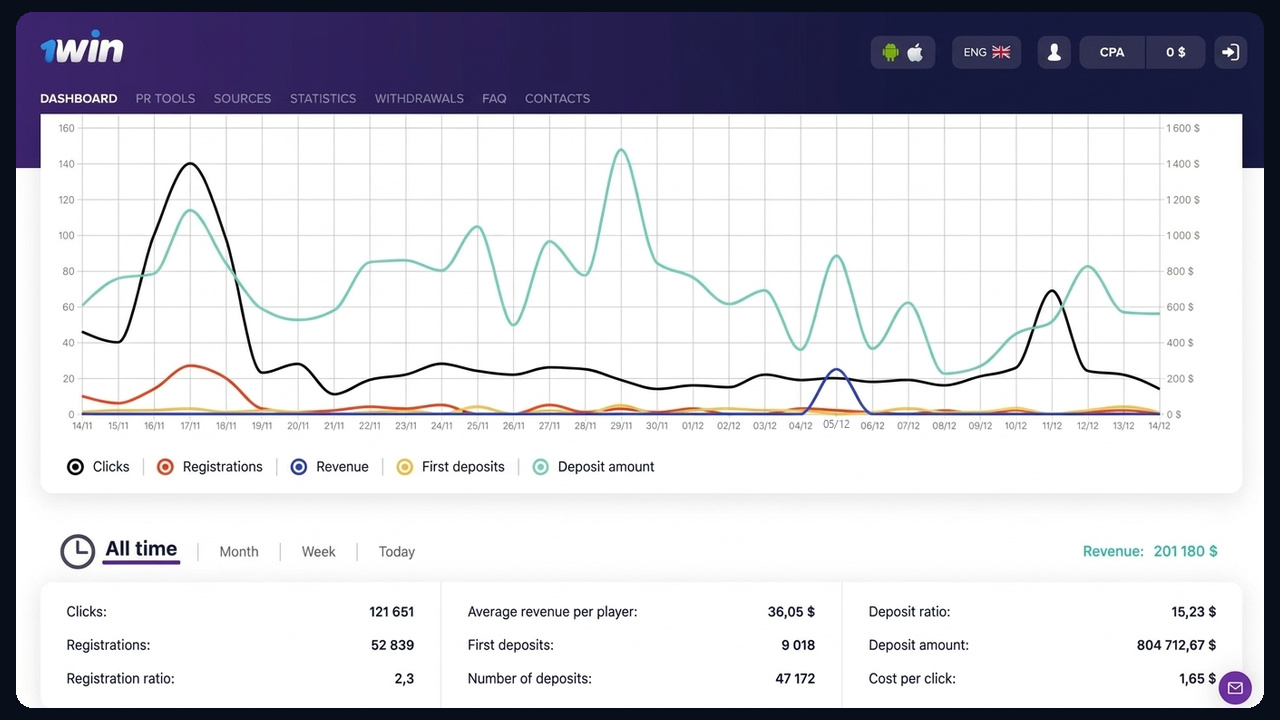Click the 0 $ balance button

1176,52
